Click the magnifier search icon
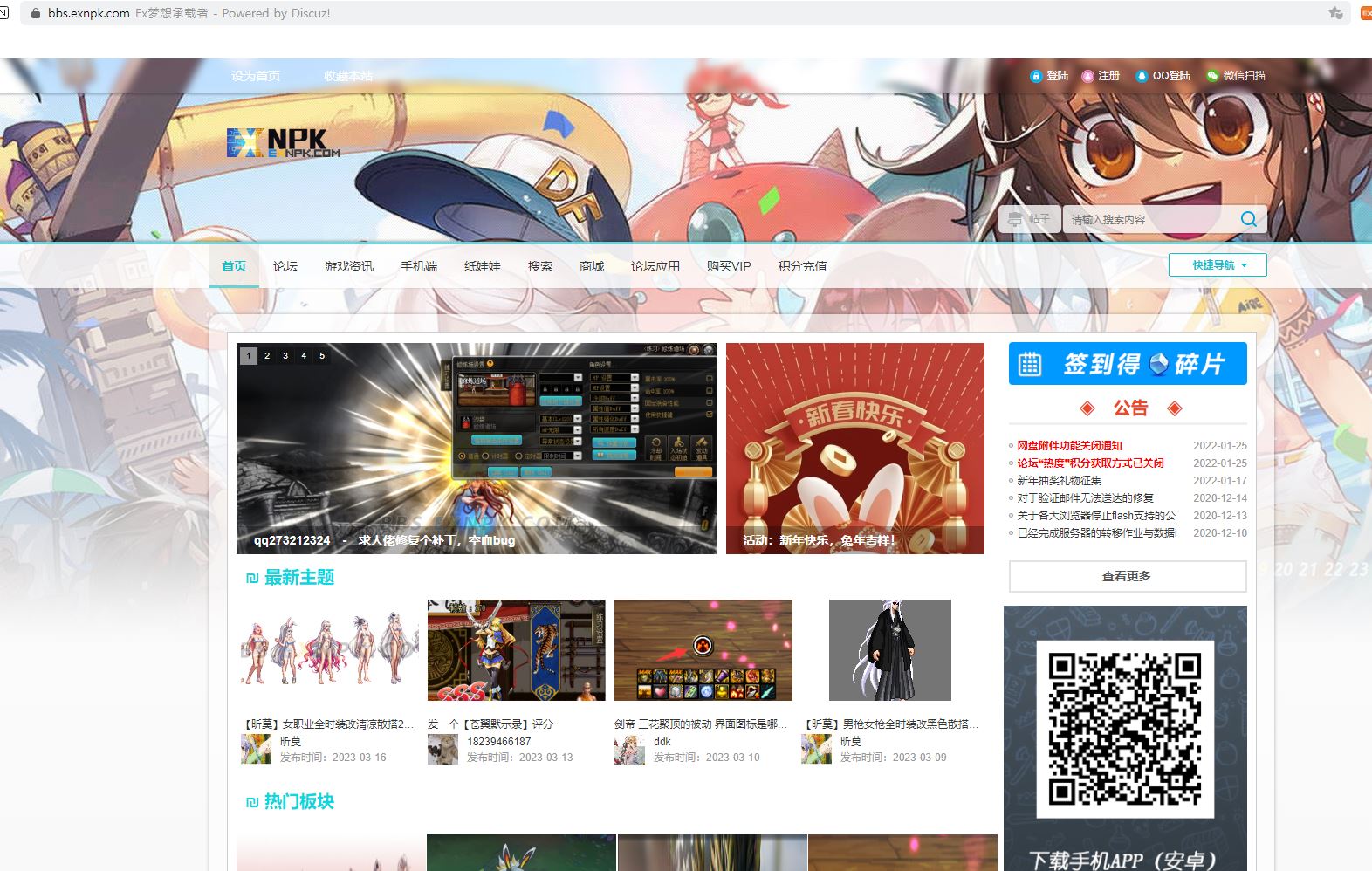The image size is (1372, 871). click(x=1248, y=219)
